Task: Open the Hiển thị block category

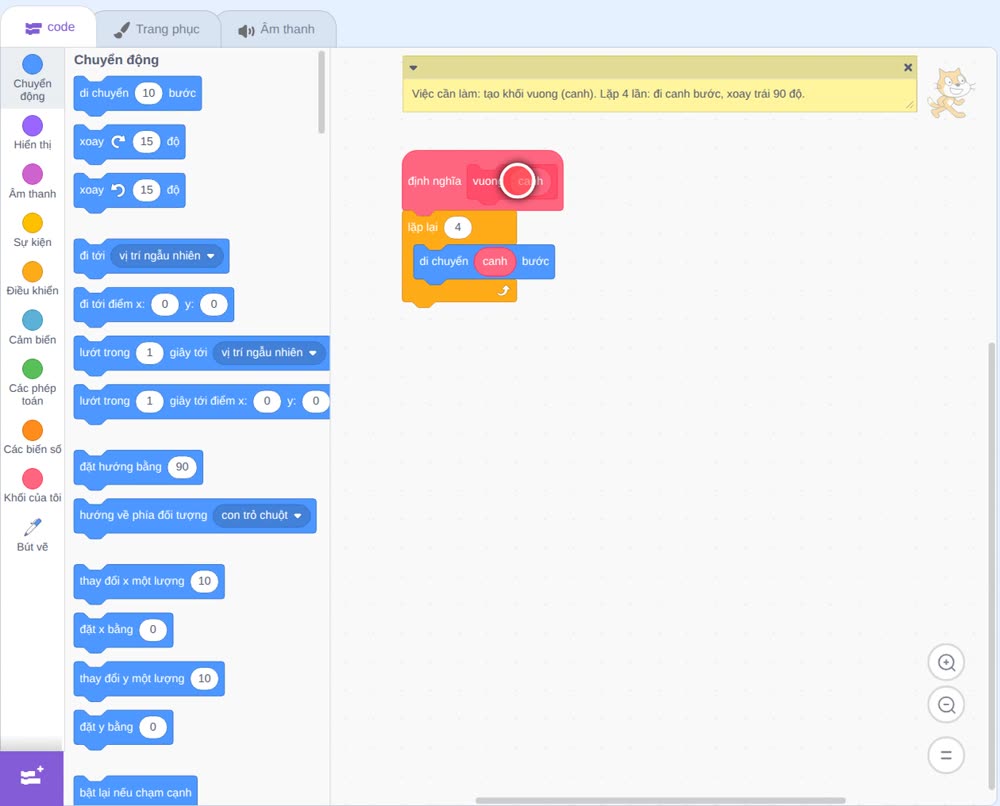Action: coord(33,133)
